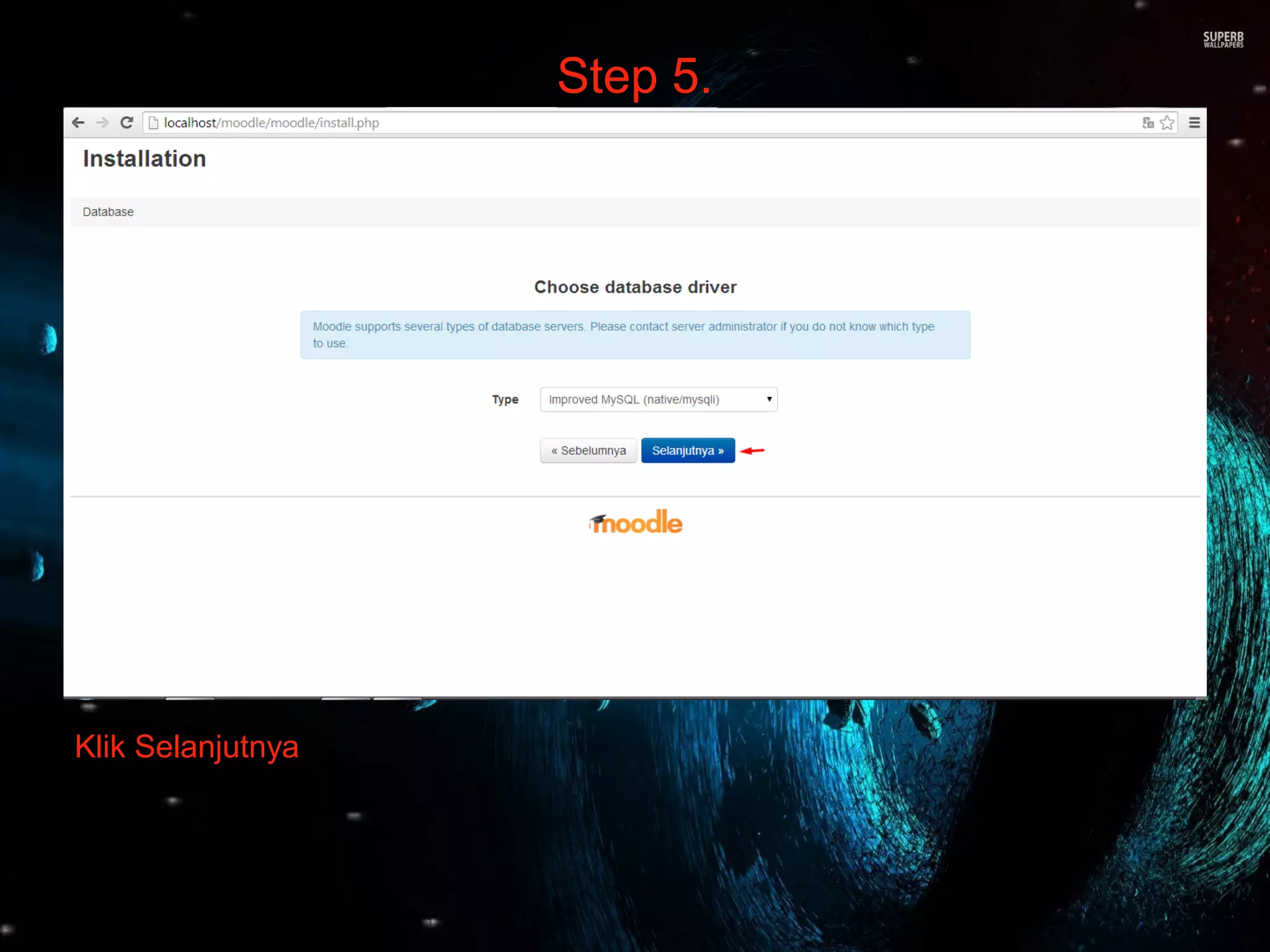Click the Installation heading
The width and height of the screenshot is (1270, 952).
coord(144,159)
